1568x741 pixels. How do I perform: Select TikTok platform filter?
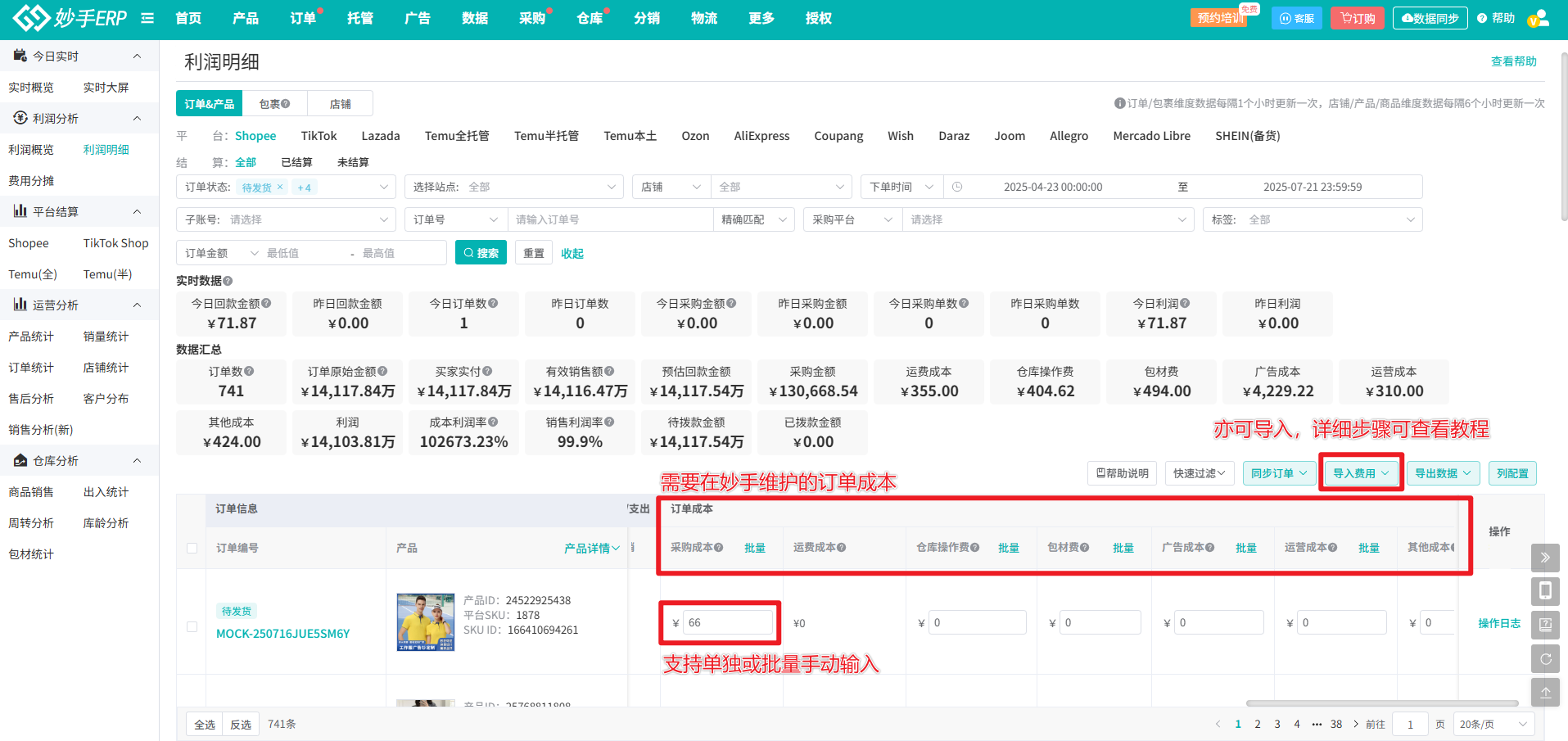(319, 136)
